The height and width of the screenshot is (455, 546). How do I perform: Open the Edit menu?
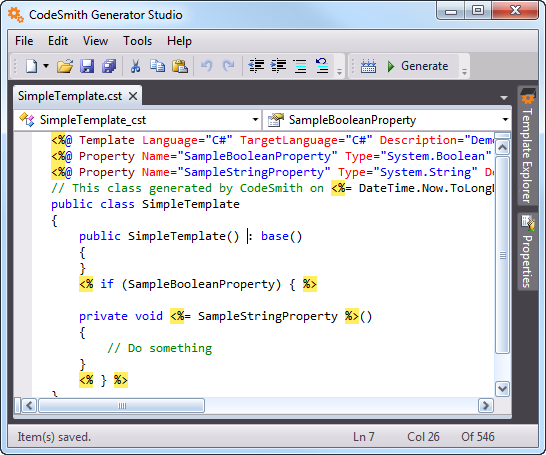58,41
